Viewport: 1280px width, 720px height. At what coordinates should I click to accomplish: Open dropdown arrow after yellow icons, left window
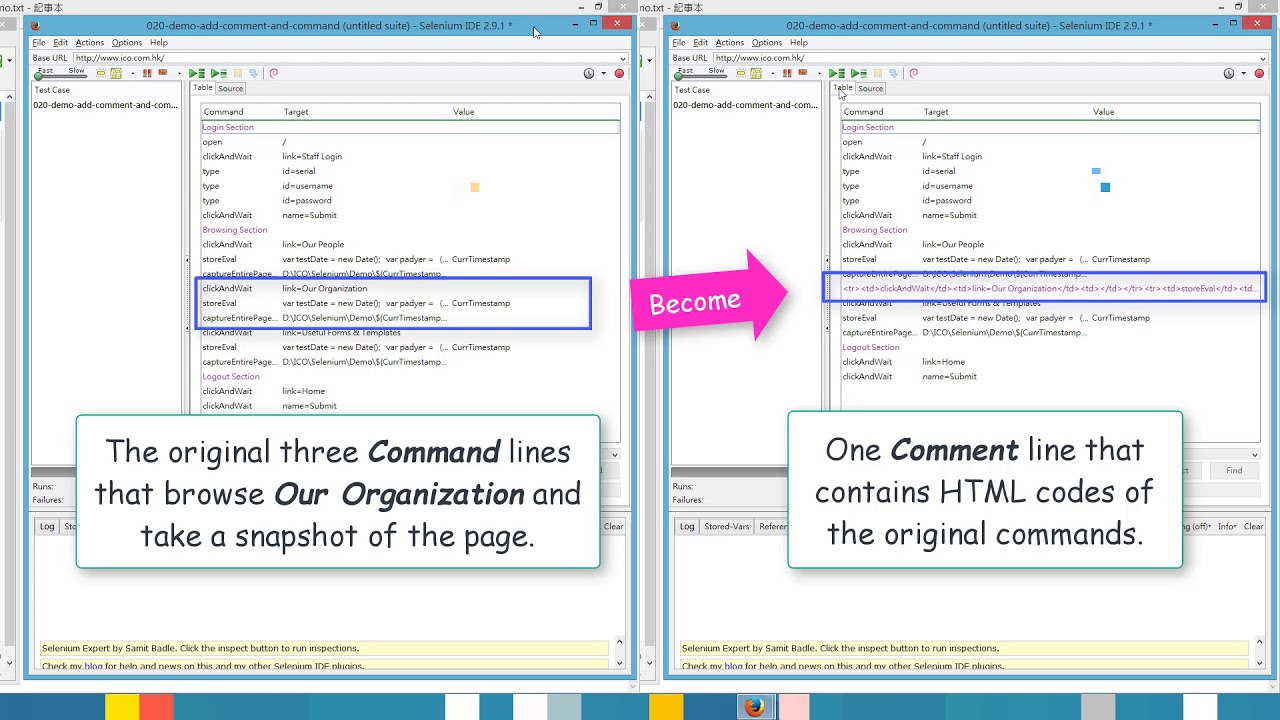[133, 73]
